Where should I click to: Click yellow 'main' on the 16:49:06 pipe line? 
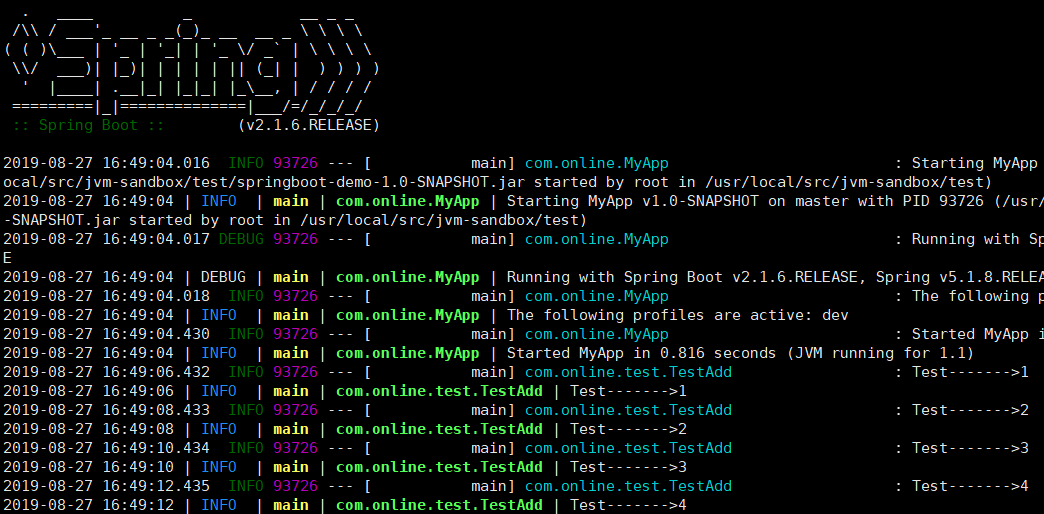(291, 391)
